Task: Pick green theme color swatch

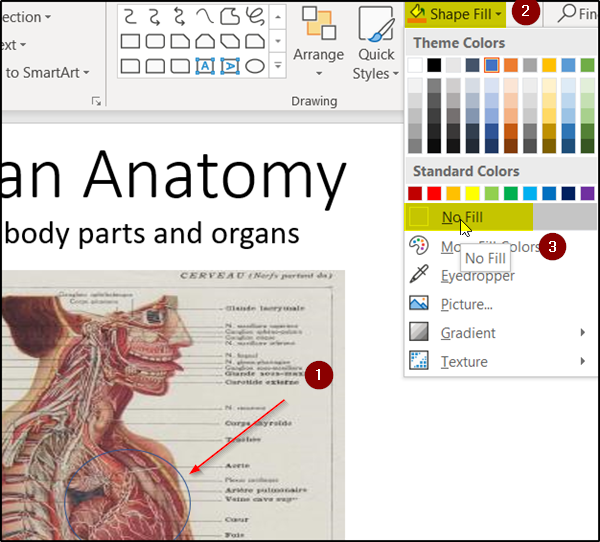Action: 587,65
